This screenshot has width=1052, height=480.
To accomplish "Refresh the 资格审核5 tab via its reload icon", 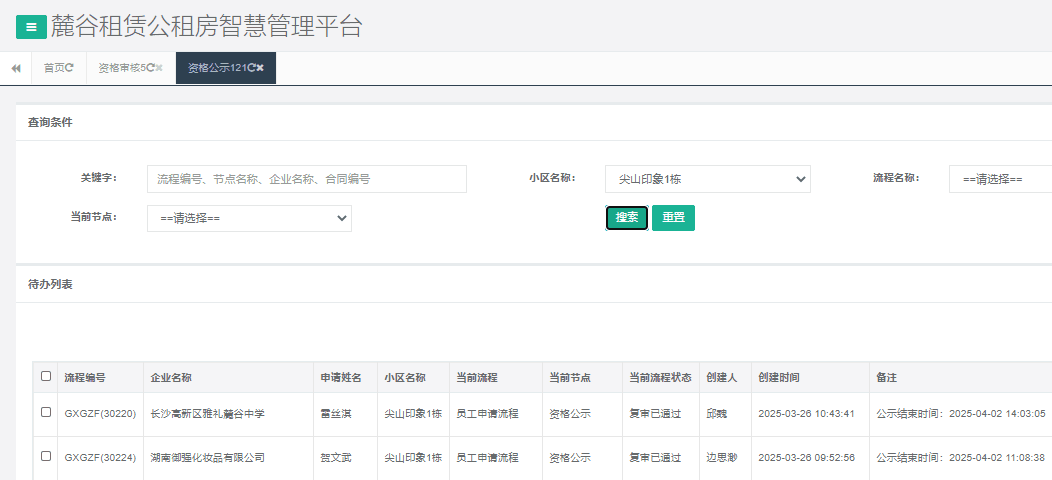I will pyautogui.click(x=151, y=68).
